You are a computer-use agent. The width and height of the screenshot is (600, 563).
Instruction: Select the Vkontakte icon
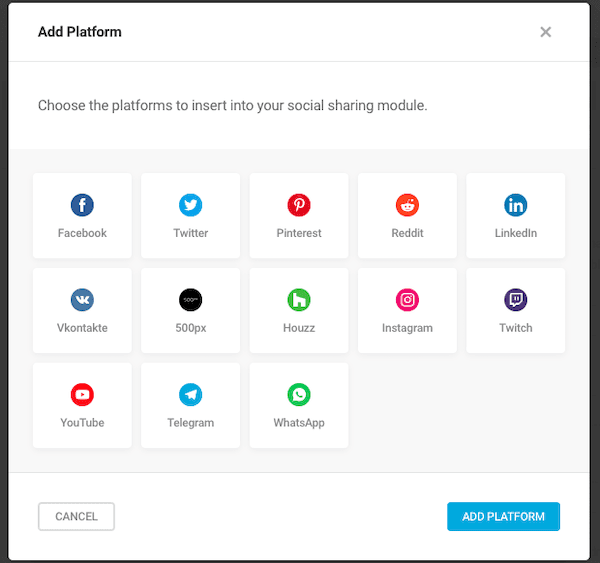click(82, 299)
